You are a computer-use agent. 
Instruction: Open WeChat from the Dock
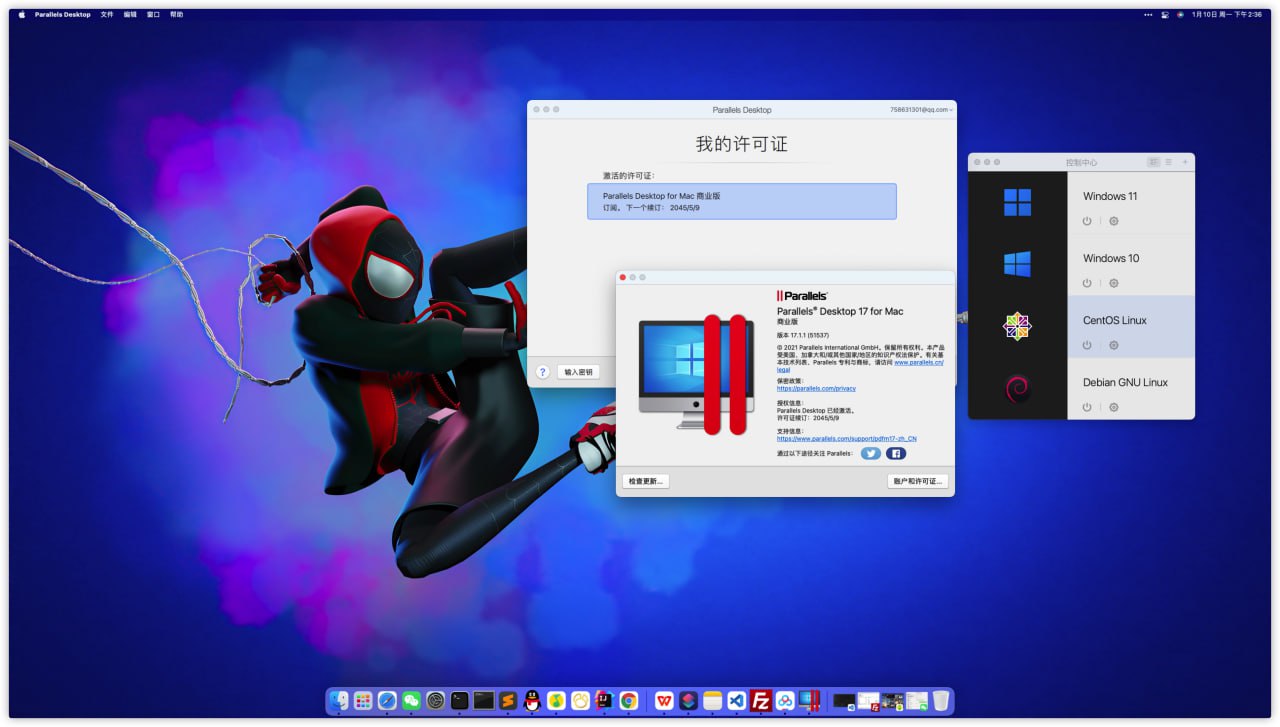point(411,701)
